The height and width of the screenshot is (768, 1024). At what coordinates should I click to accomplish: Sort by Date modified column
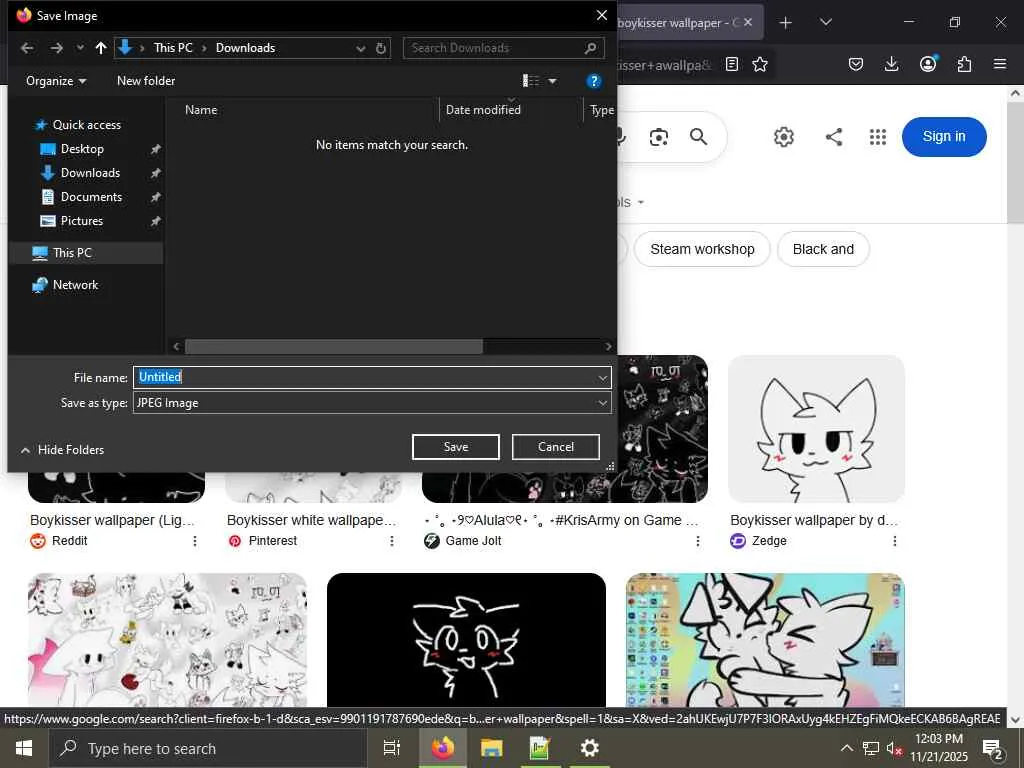483,110
